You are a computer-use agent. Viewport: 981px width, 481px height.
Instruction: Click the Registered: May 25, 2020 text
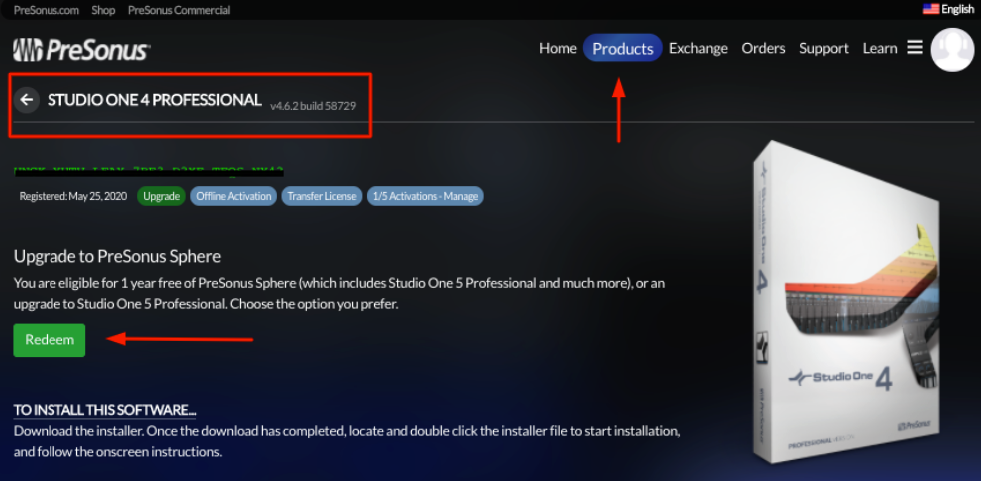tap(73, 196)
